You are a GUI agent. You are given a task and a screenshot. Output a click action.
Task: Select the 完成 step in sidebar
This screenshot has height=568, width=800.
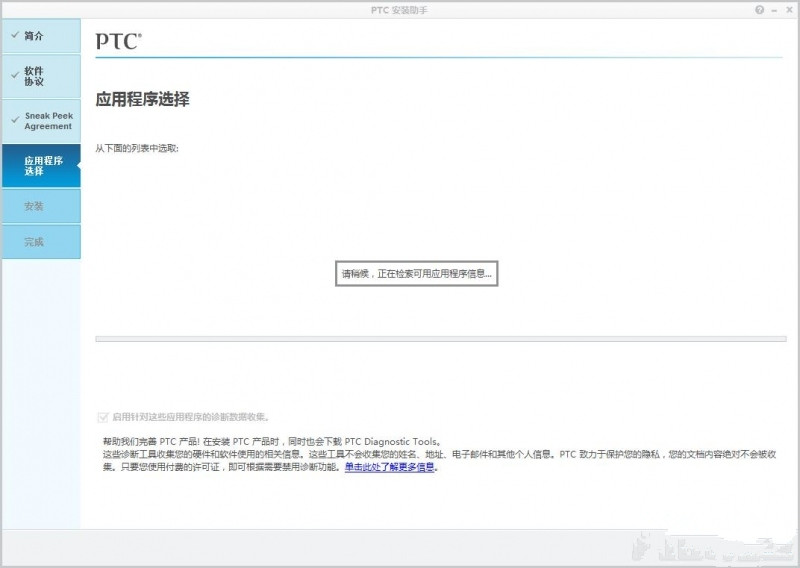click(x=41, y=242)
